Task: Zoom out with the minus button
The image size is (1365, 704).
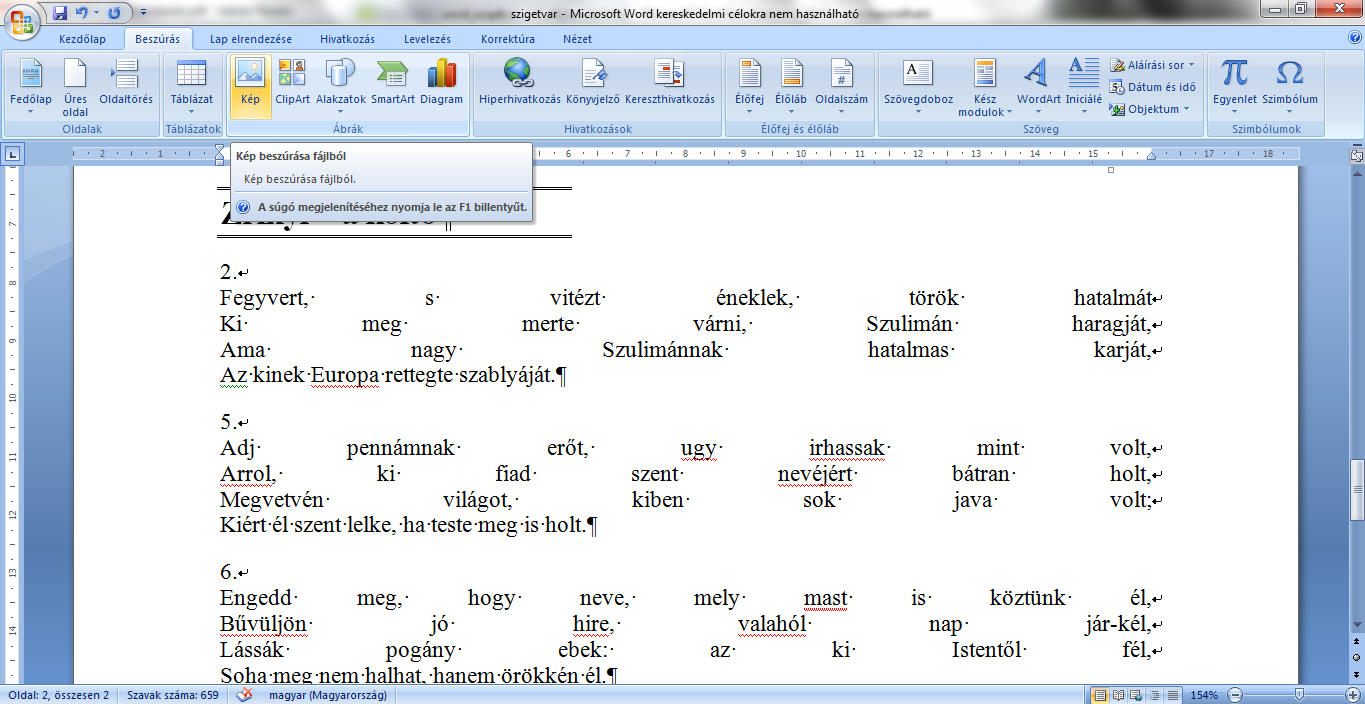Action: [1236, 695]
